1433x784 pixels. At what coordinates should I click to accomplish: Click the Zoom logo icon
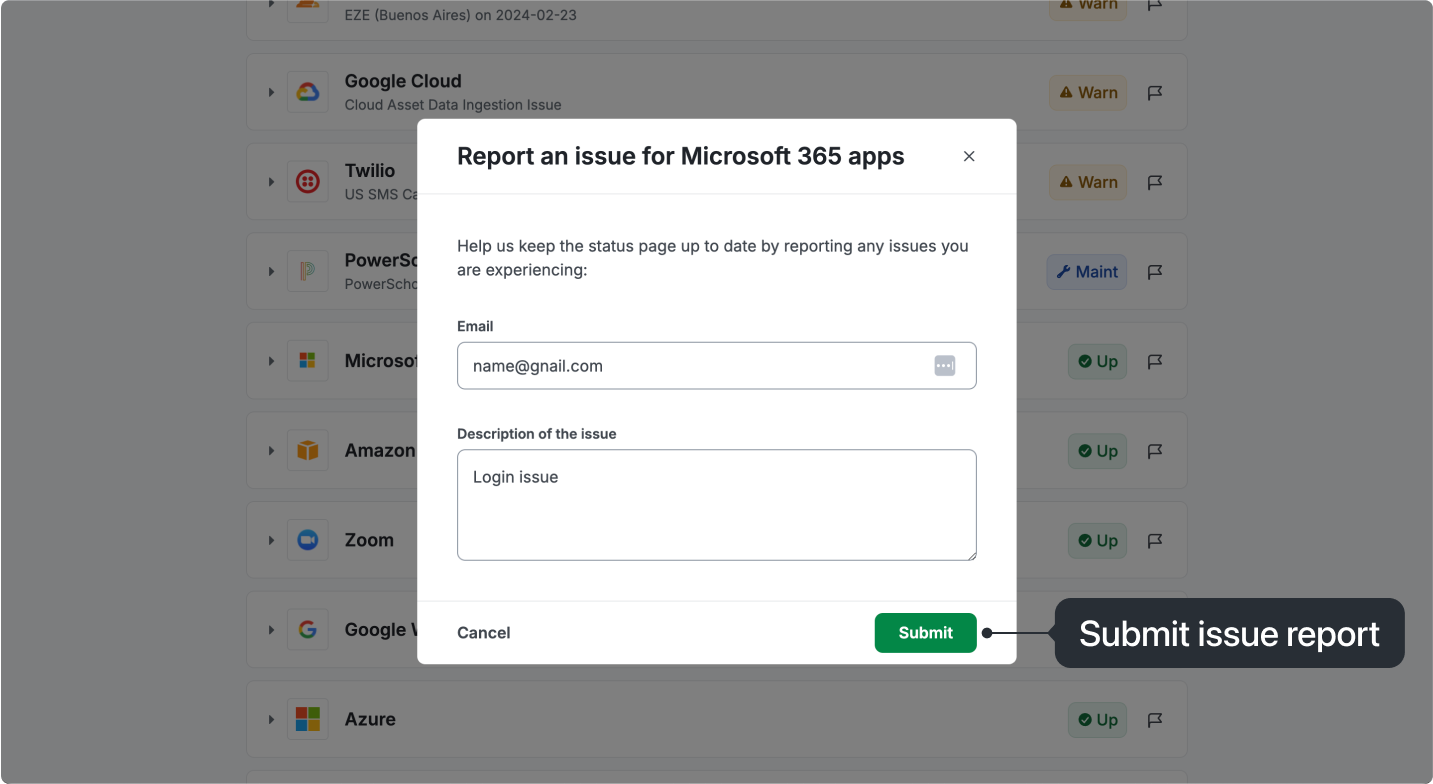[x=307, y=540]
